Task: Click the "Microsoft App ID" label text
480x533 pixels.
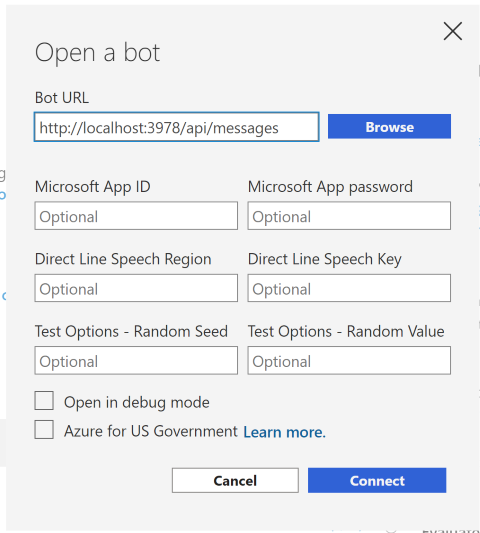Action: [92, 187]
